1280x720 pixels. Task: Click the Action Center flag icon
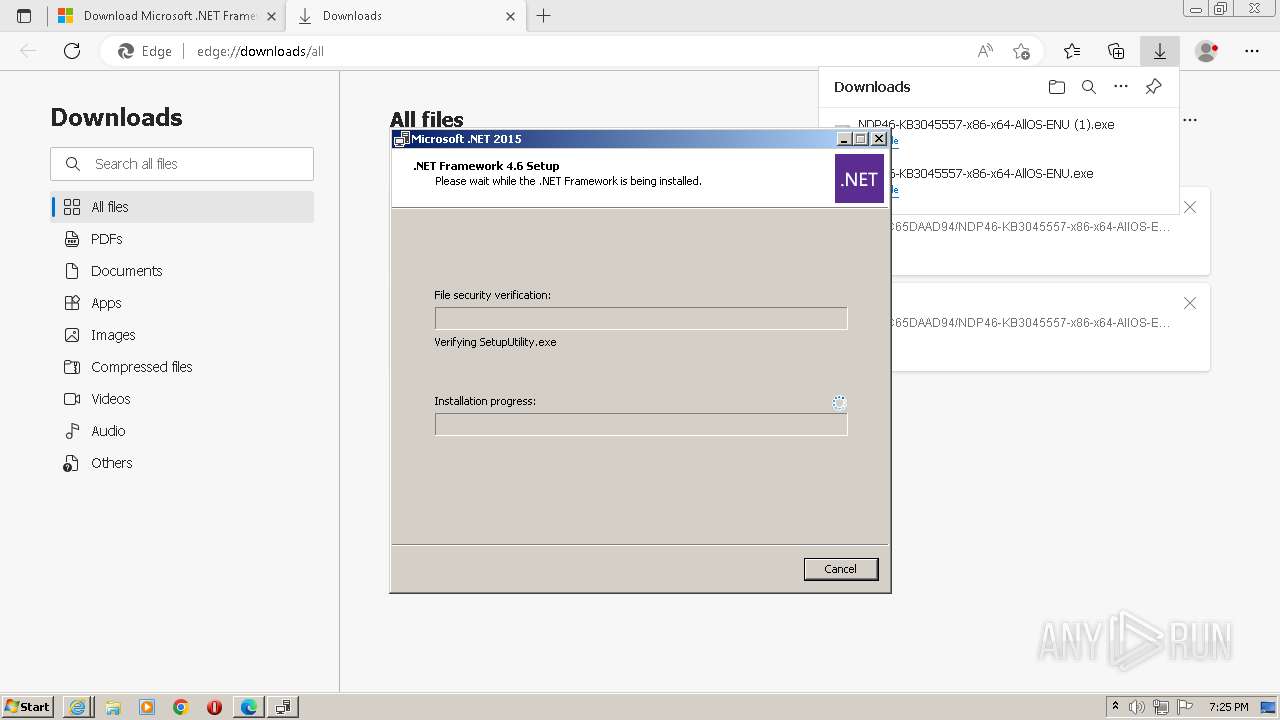[1184, 707]
